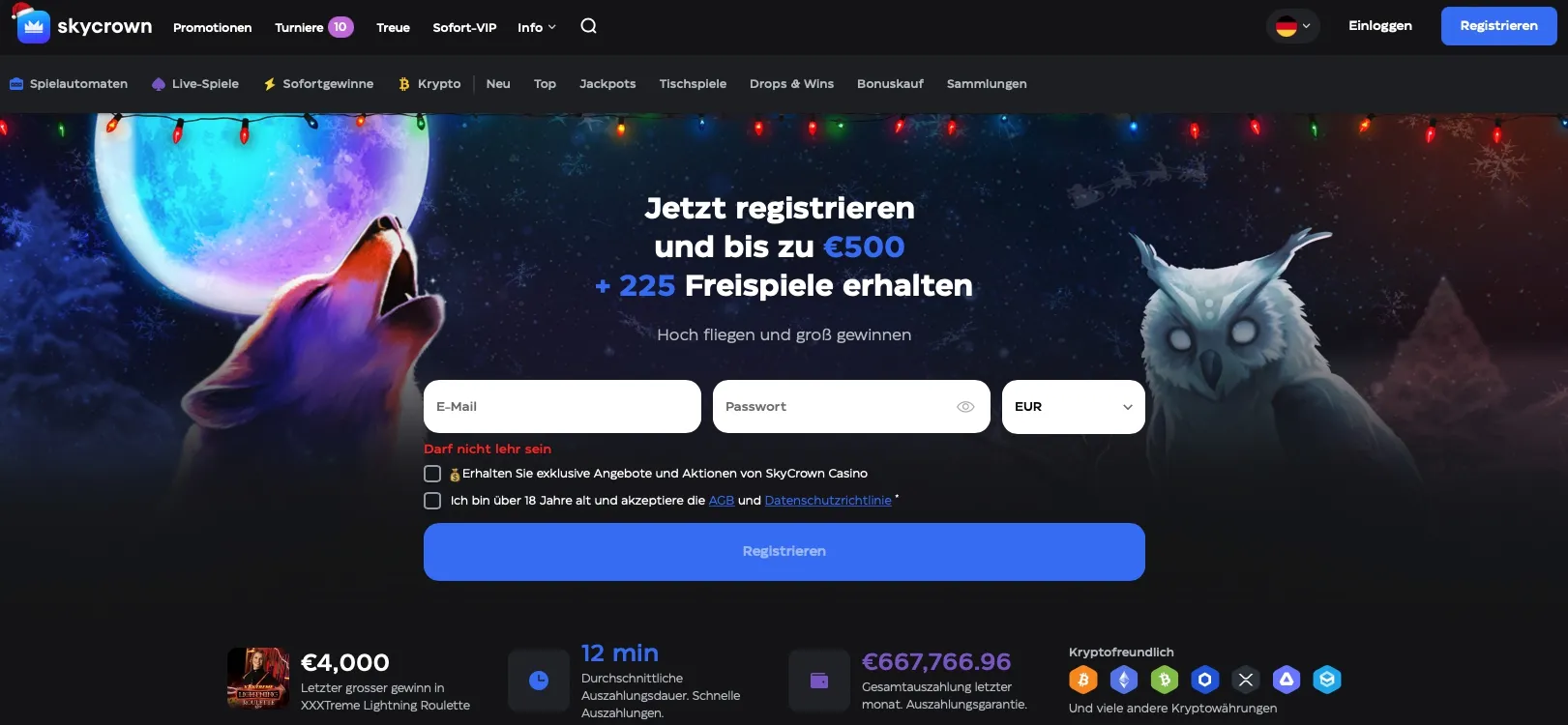
Task: Go to Jackpots category
Action: (607, 84)
